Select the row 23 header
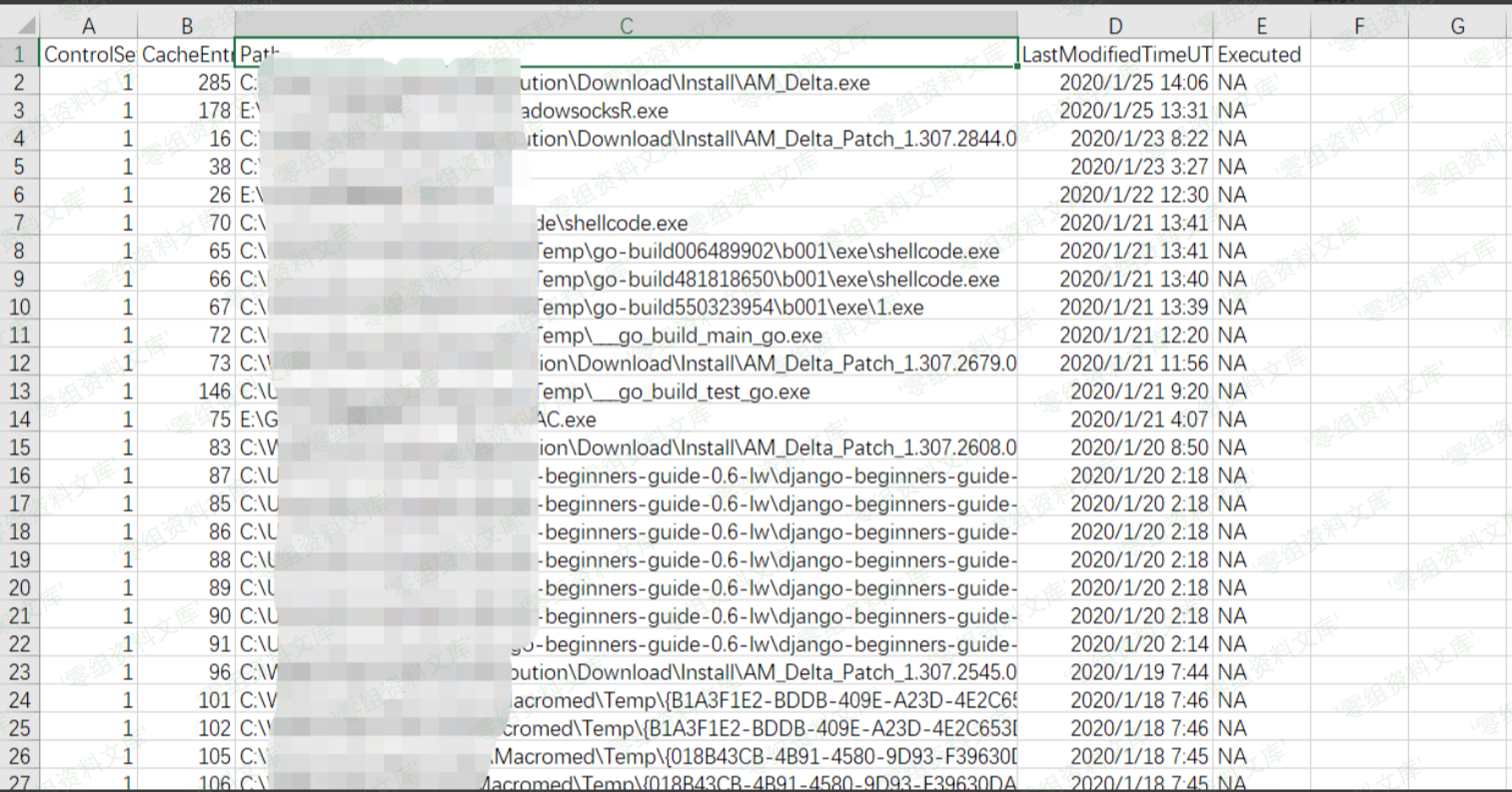The image size is (1512, 792). (x=19, y=672)
